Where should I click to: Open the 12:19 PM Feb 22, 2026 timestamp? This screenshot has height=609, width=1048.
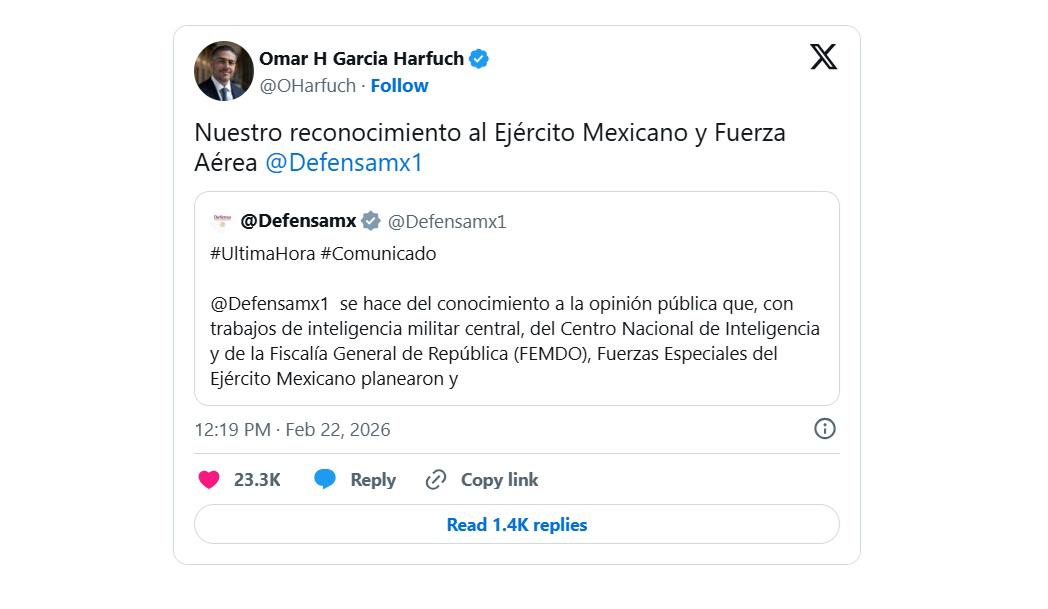pyautogui.click(x=292, y=430)
